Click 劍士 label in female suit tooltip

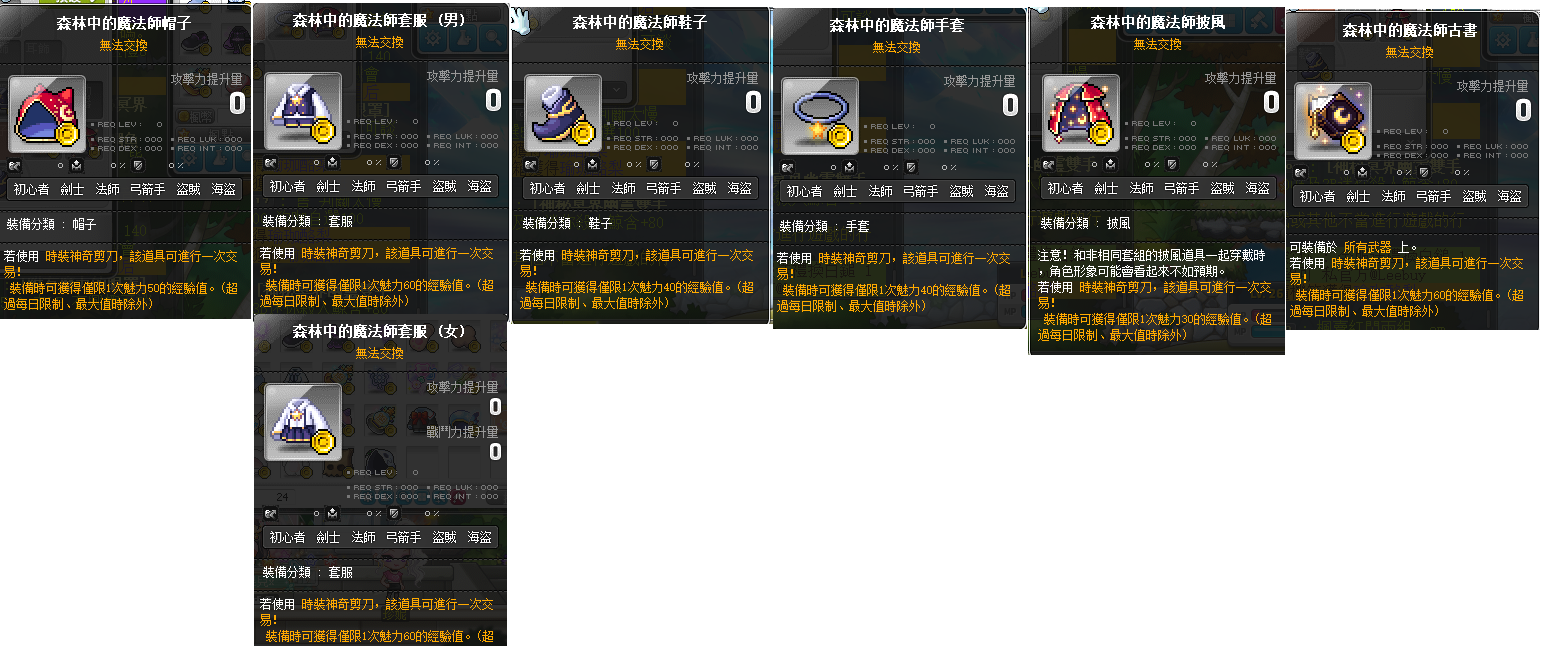(328, 537)
